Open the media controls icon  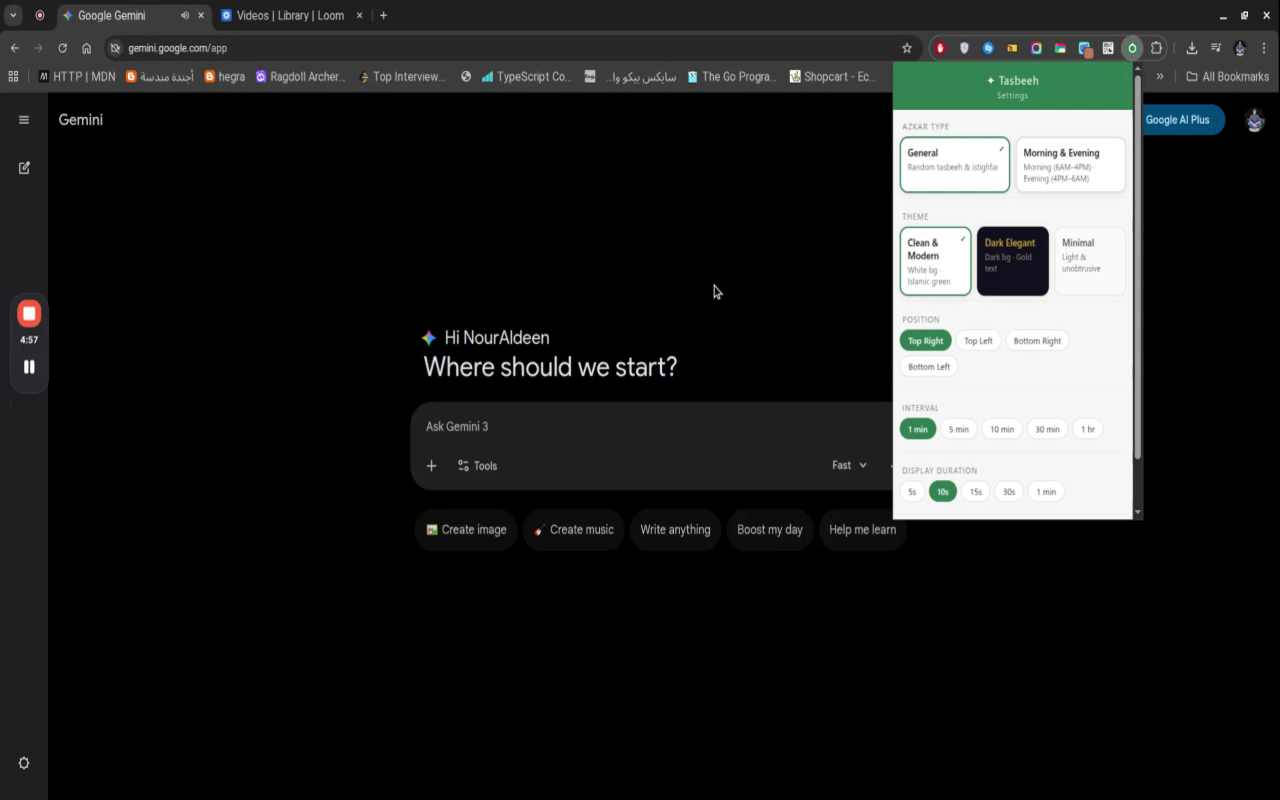(x=1216, y=48)
